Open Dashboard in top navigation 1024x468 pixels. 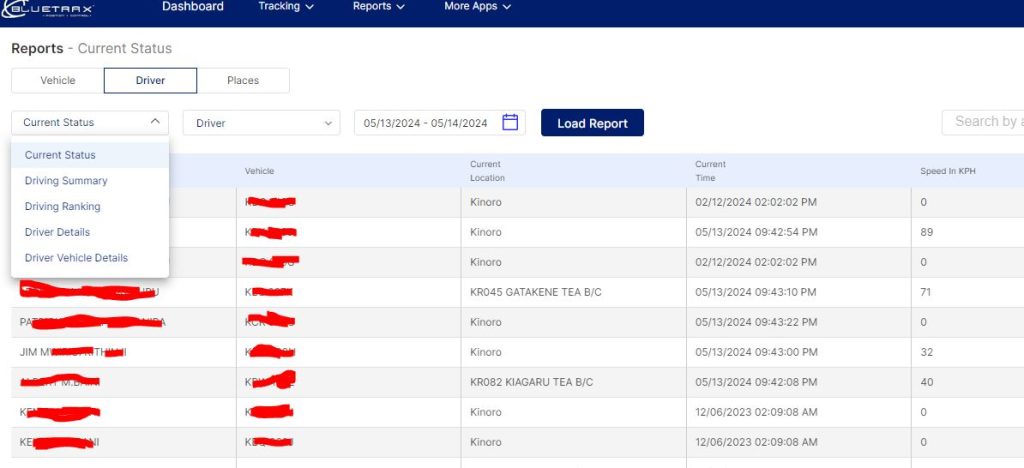click(x=193, y=6)
